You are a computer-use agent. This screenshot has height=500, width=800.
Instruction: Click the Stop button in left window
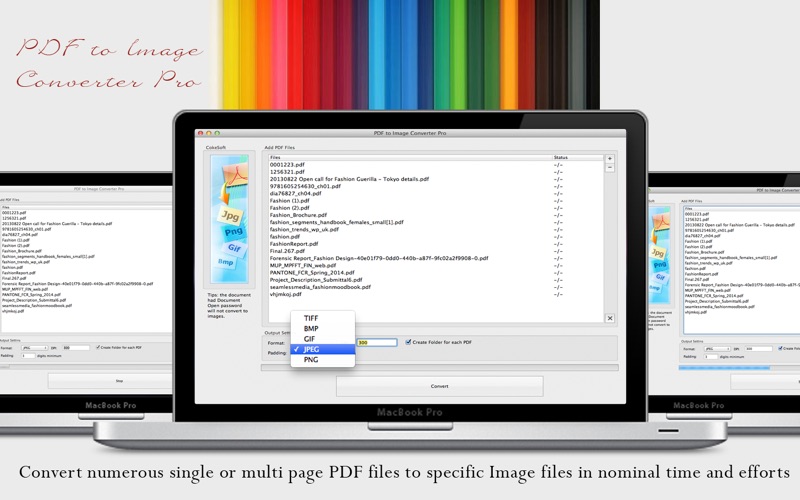click(x=110, y=381)
